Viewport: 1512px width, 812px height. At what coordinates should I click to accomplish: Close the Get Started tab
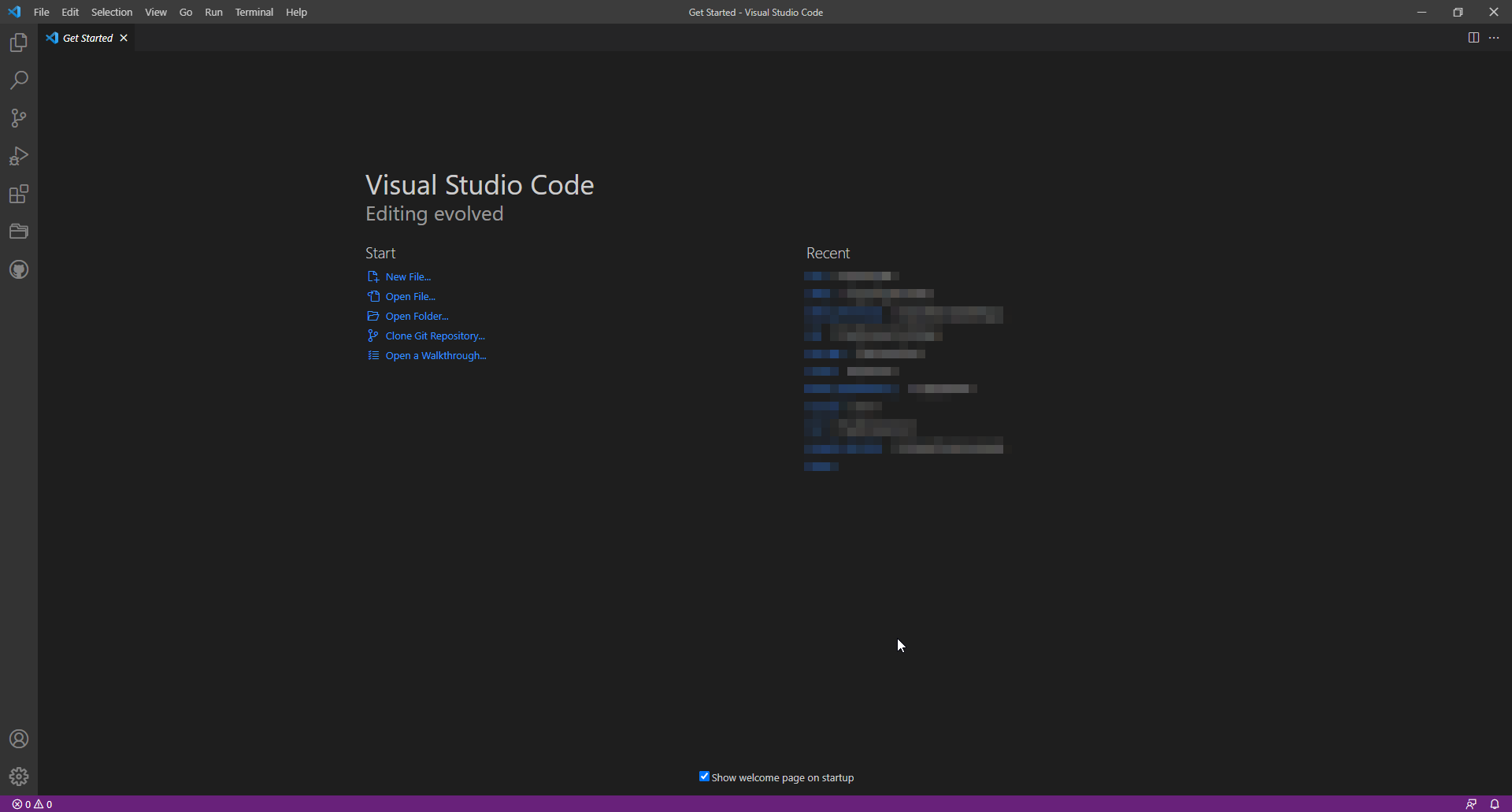(x=124, y=38)
